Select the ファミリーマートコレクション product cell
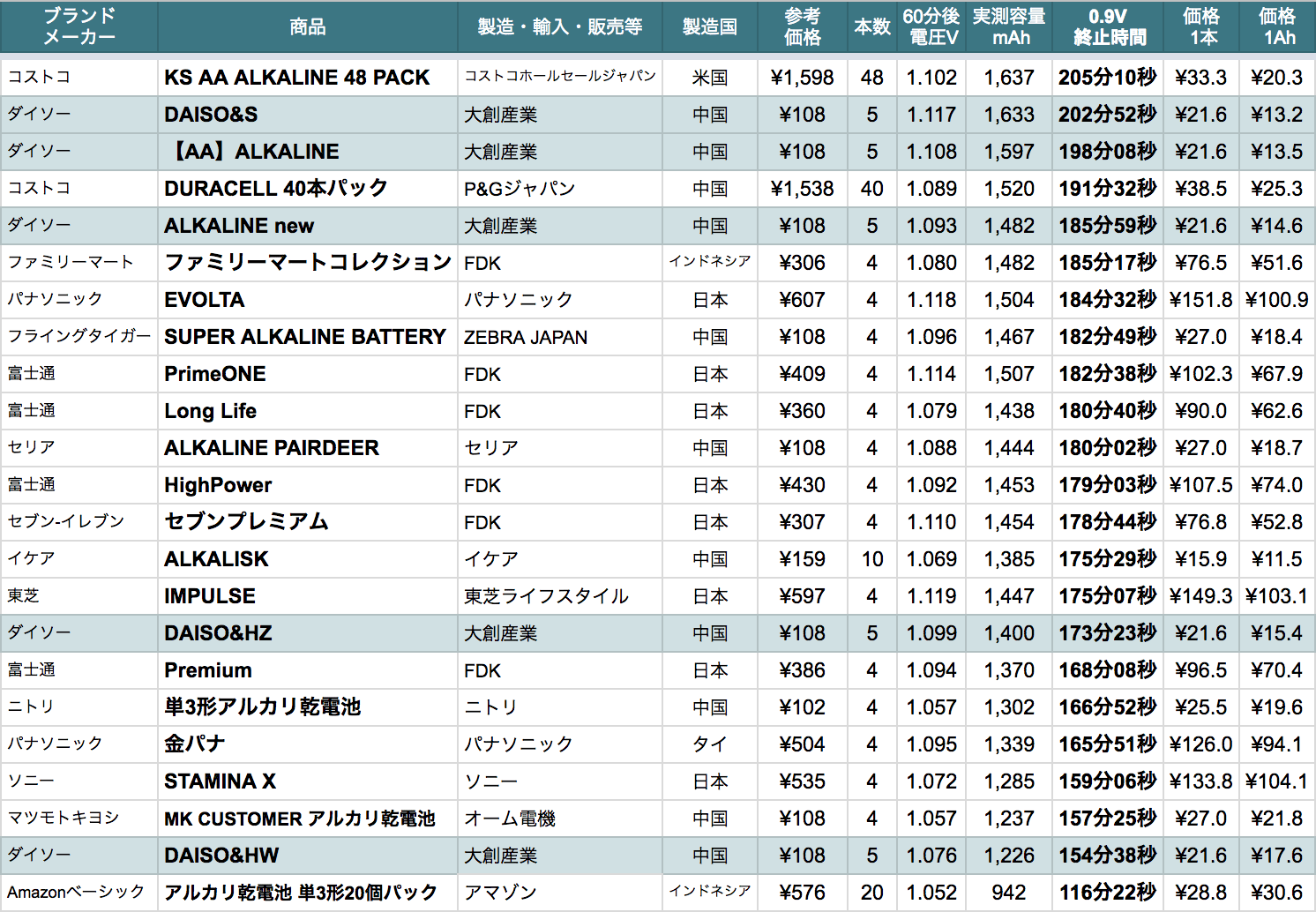 click(x=308, y=263)
